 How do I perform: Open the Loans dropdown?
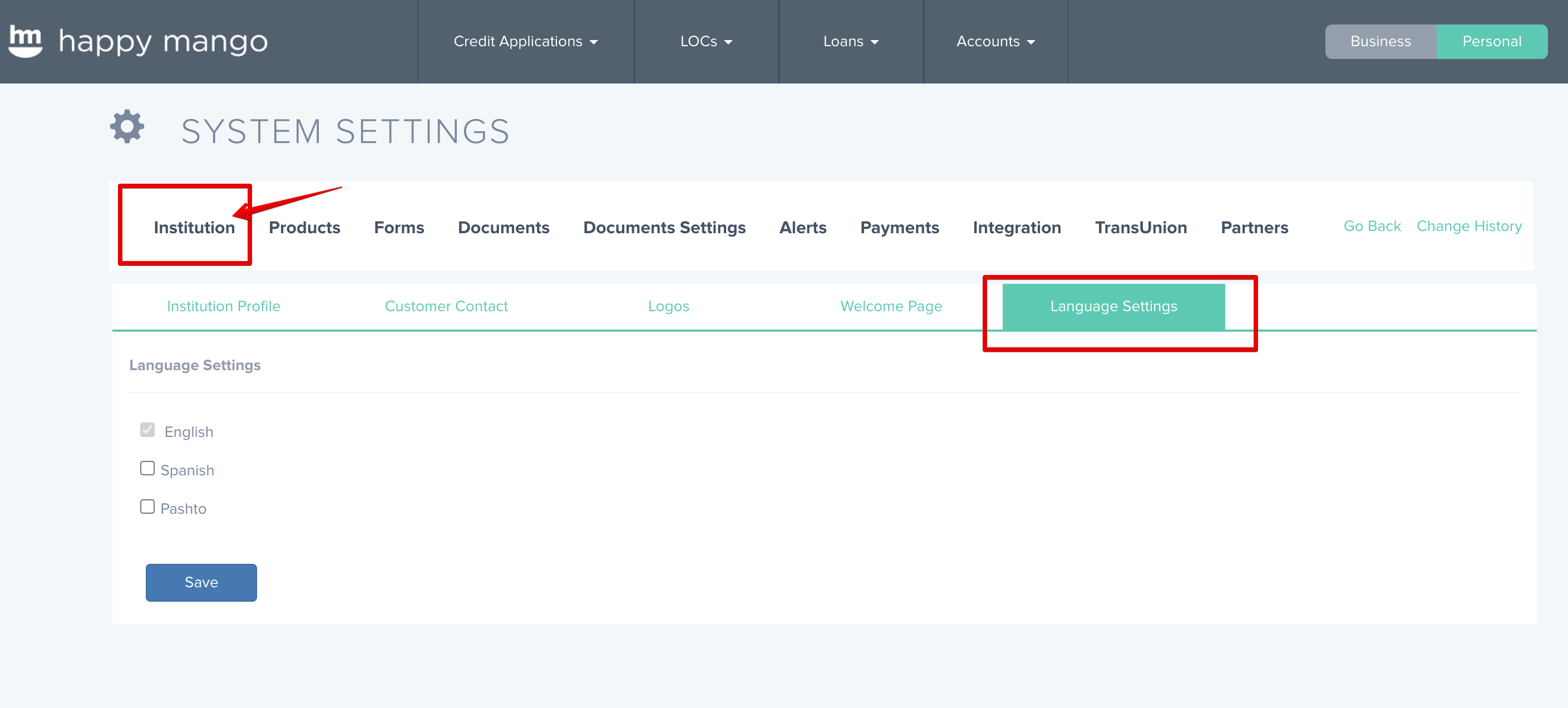[850, 41]
